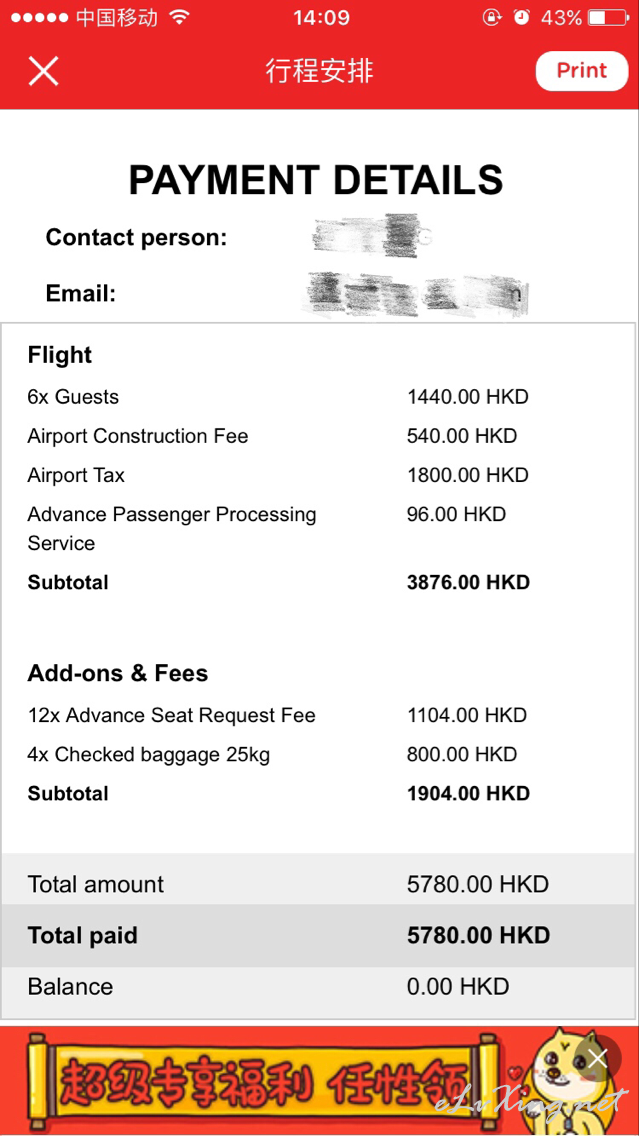Tap the Flight subtotal 3876.00 HKD
This screenshot has height=1136, width=639.
[x=468, y=582]
